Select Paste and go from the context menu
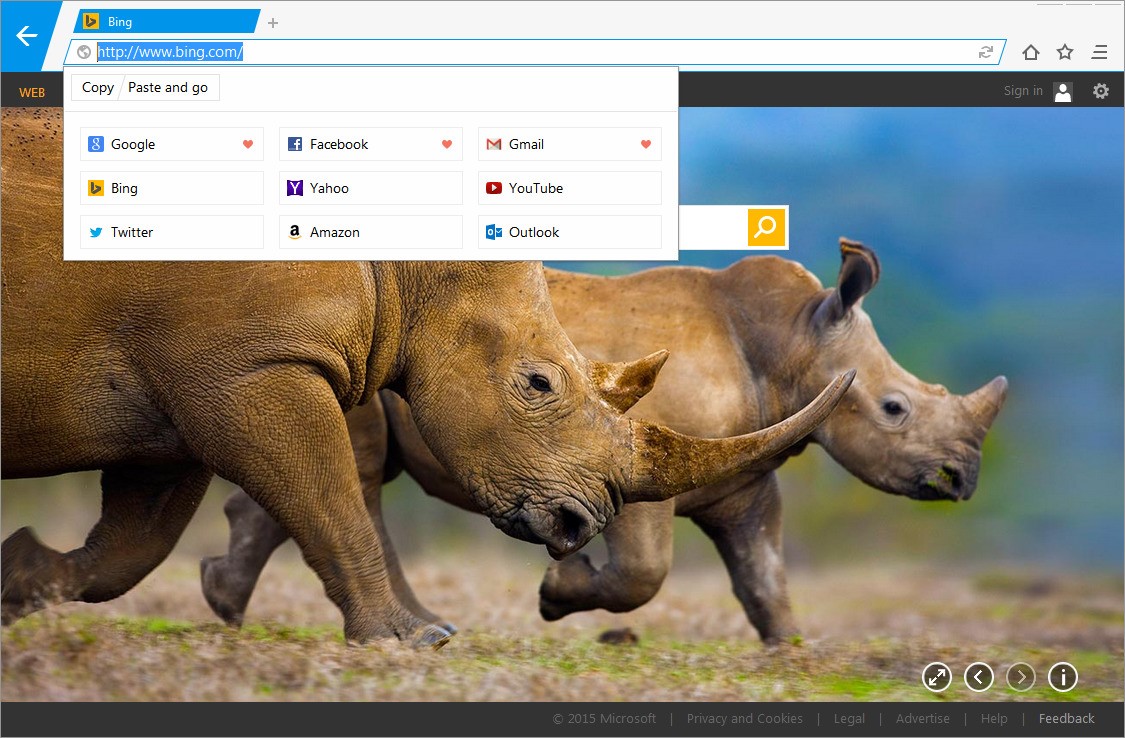 tap(167, 87)
